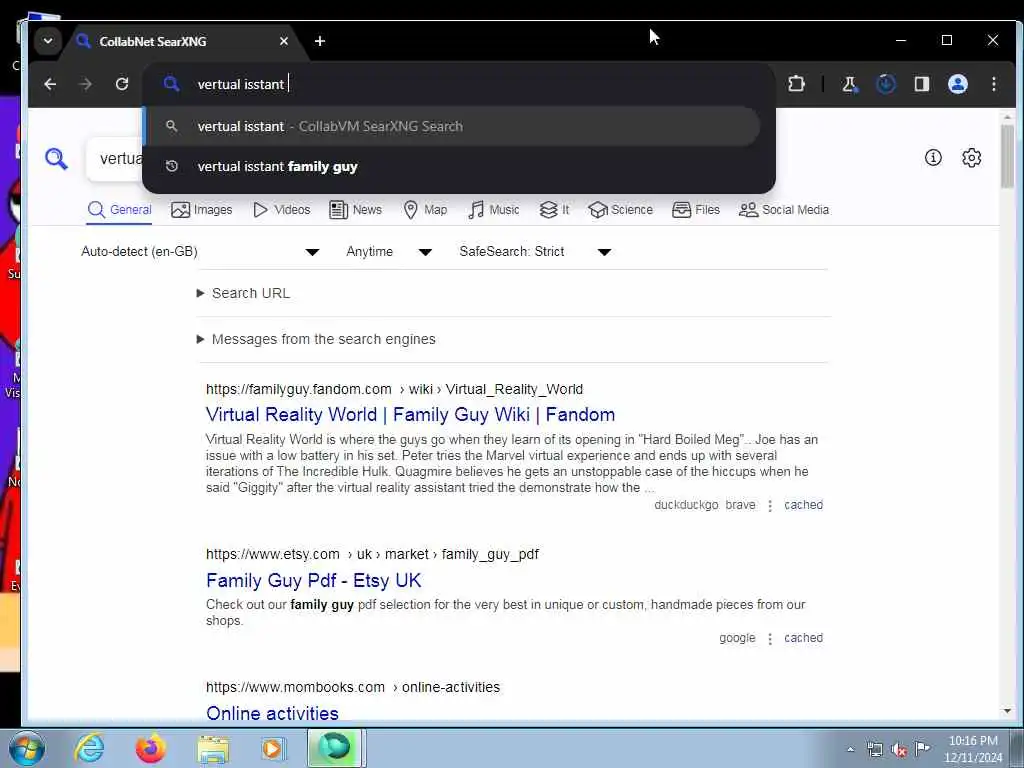Screen dimensions: 1024x768
Task: Open Chrome Labs flask icon
Action: coord(850,84)
